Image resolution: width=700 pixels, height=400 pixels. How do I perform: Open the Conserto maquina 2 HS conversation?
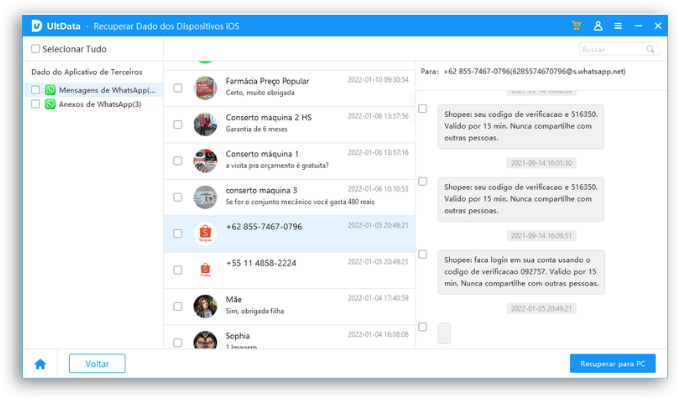click(x=289, y=125)
